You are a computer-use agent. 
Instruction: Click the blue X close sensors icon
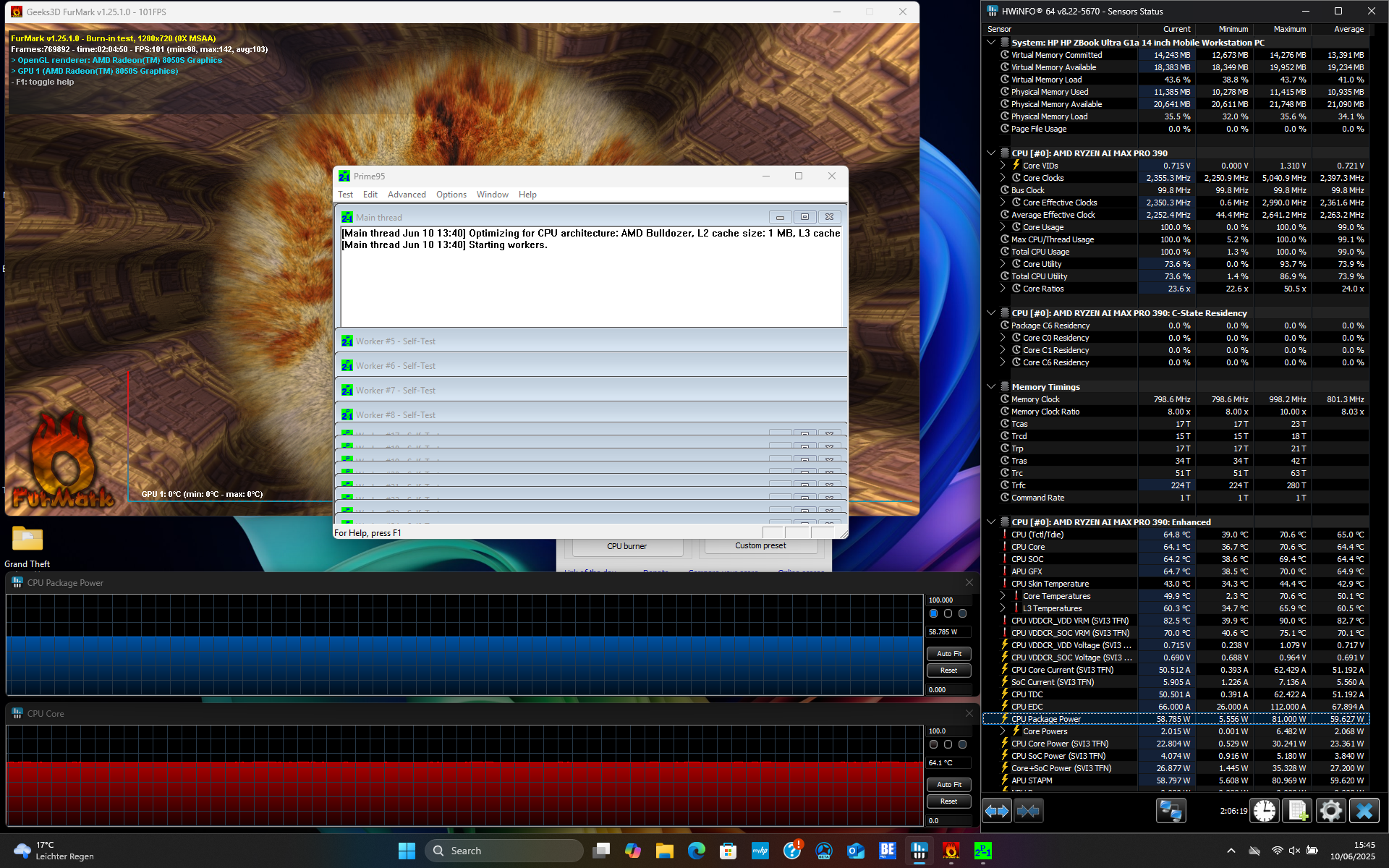coord(1364,811)
